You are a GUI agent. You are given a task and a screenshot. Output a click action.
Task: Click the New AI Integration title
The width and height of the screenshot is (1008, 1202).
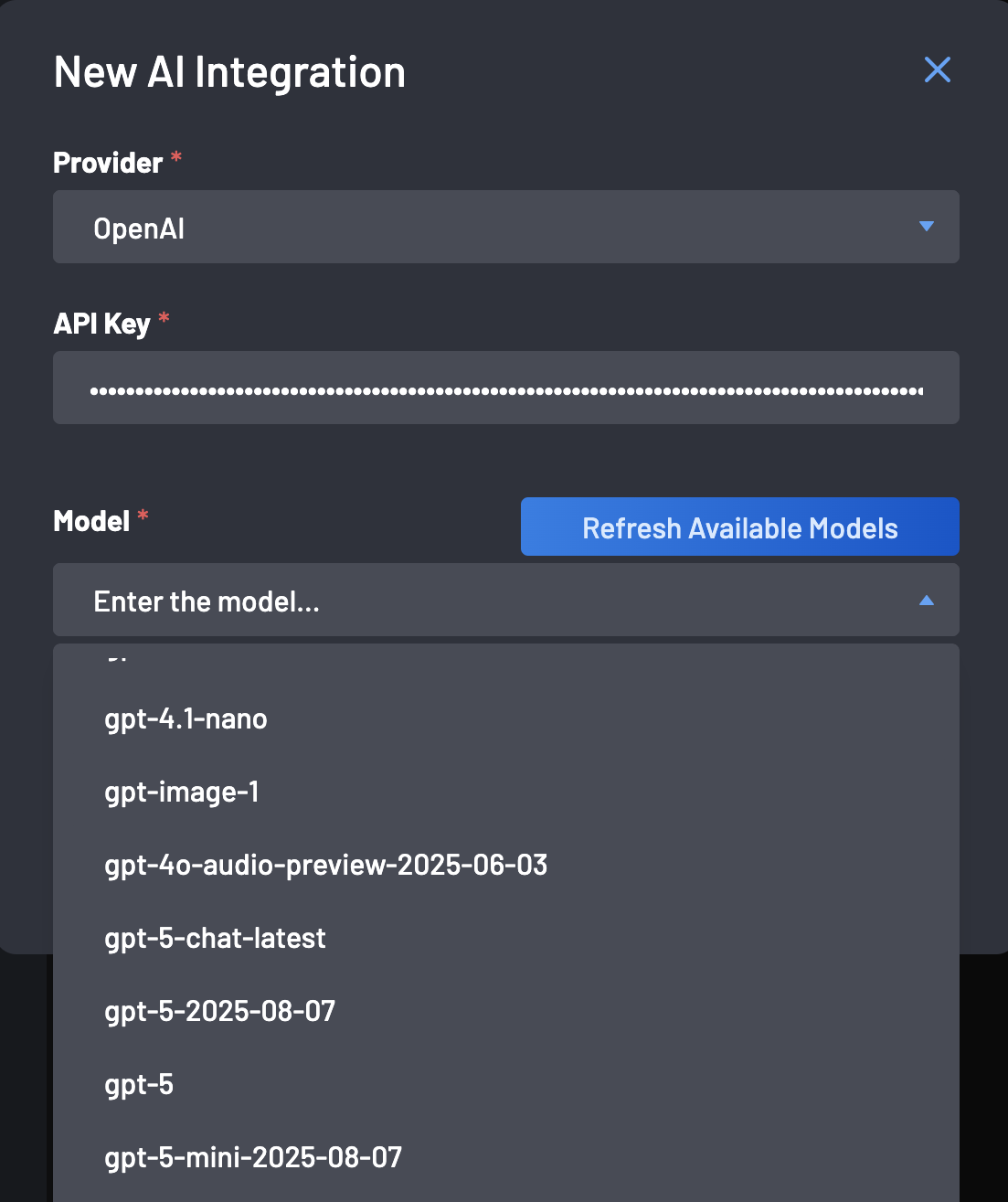229,71
